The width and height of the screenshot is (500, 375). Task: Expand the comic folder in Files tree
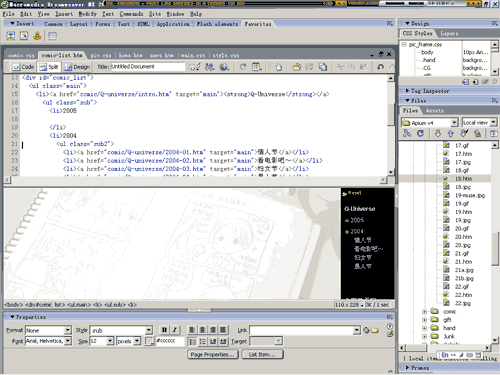click(x=424, y=312)
